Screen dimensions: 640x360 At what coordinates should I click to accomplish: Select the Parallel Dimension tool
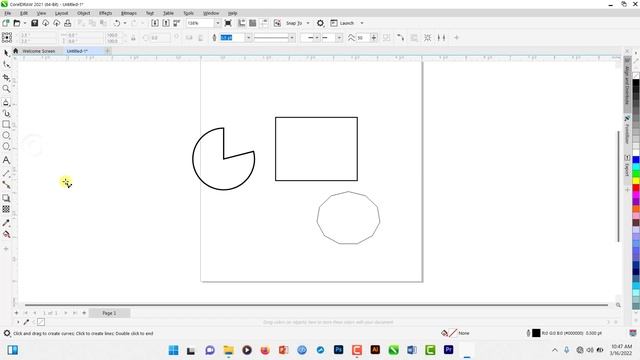pos(6,173)
